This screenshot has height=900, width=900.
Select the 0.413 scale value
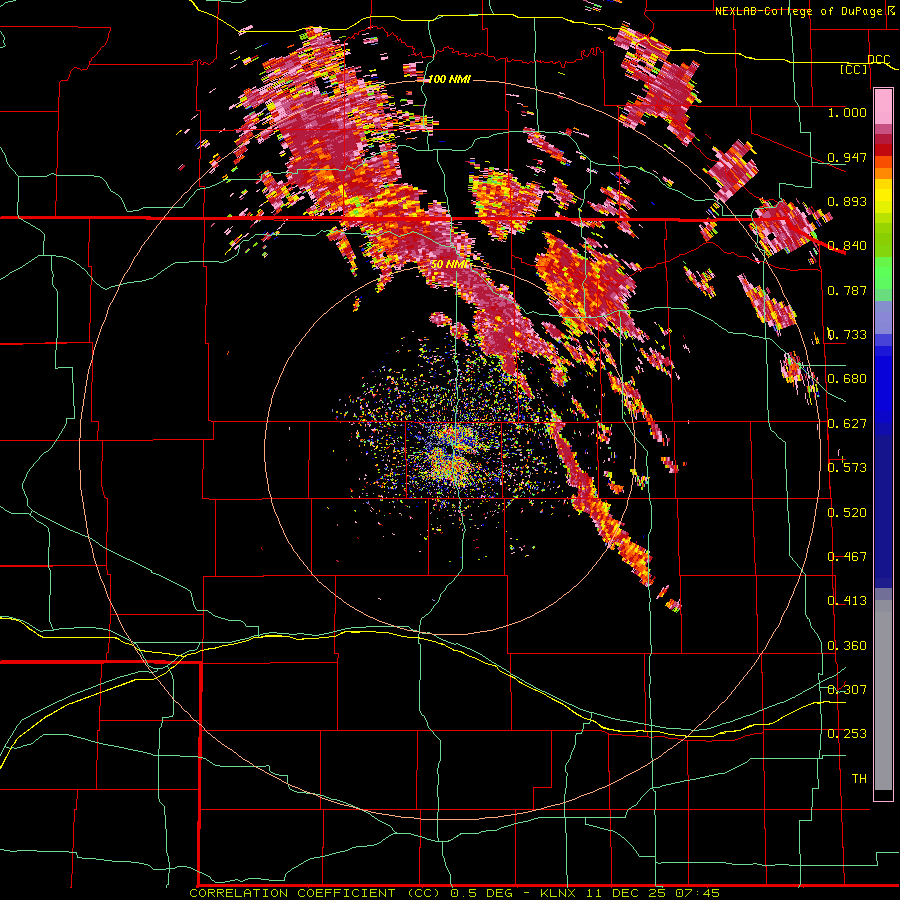pyautogui.click(x=847, y=601)
